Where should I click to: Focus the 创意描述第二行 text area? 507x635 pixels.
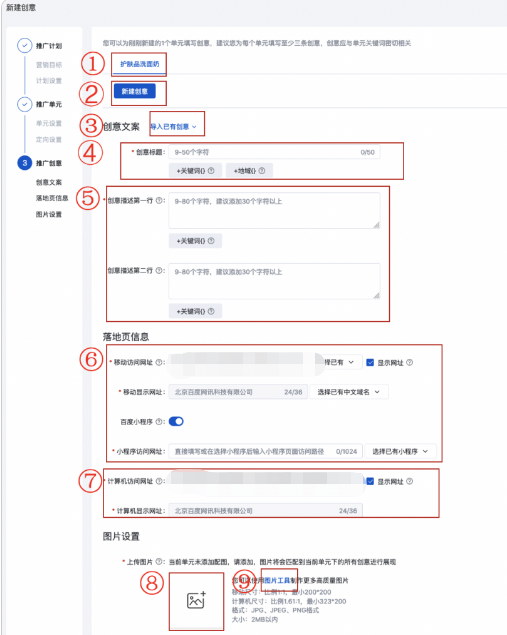[x=275, y=281]
